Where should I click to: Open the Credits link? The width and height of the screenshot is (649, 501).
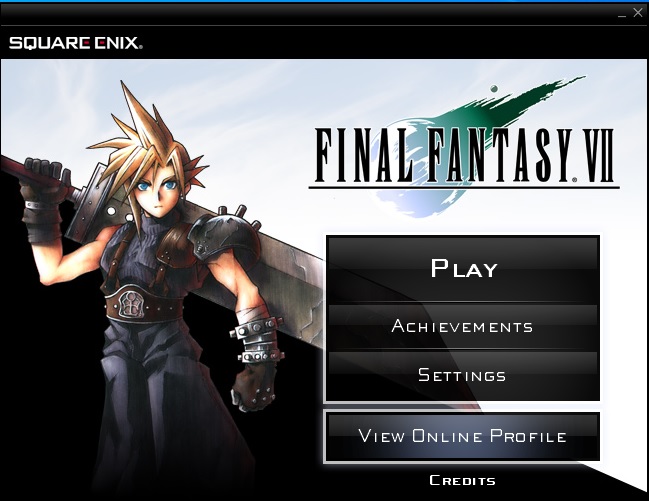tap(462, 480)
